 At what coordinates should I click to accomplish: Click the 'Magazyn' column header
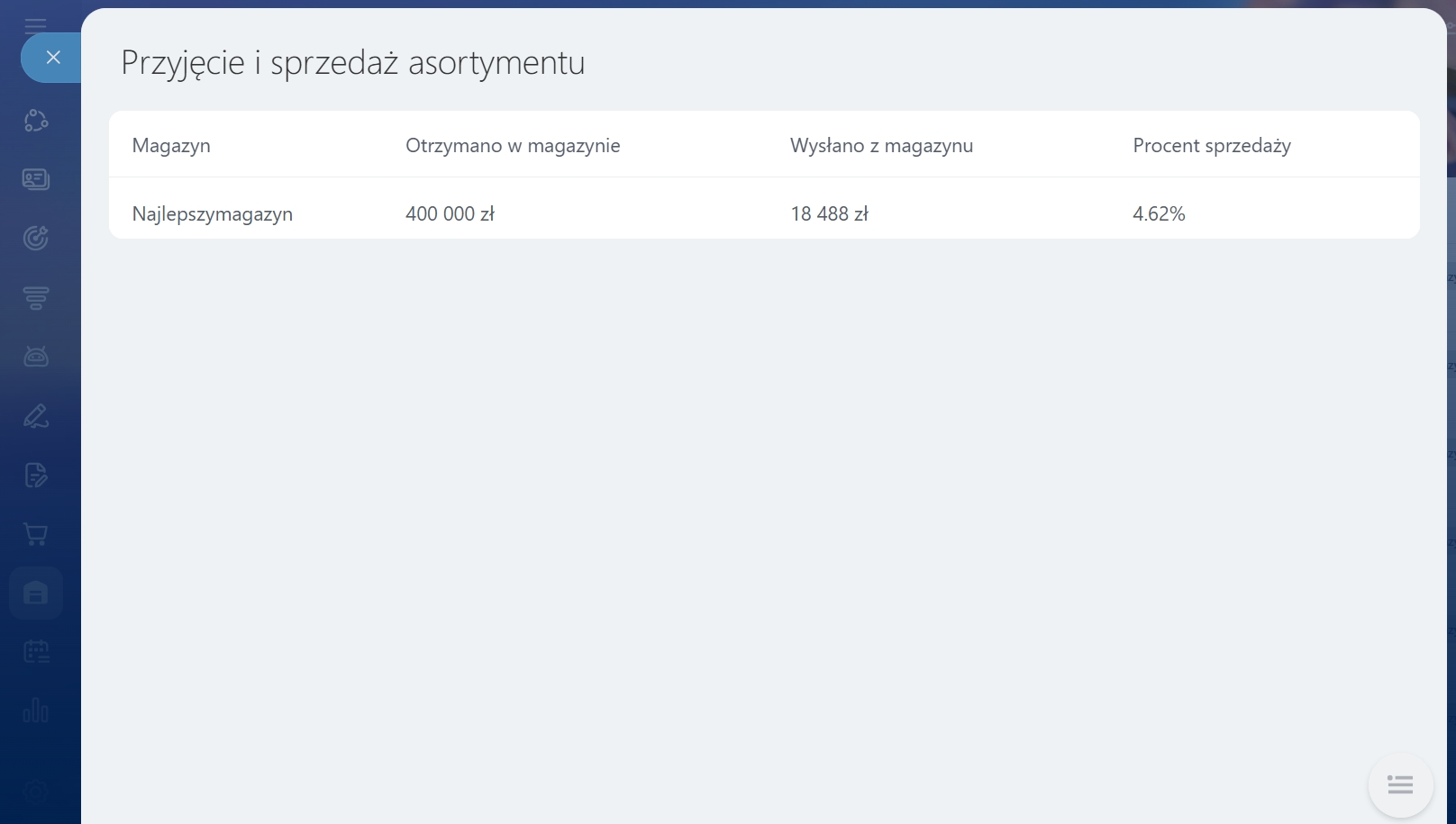[x=171, y=146]
